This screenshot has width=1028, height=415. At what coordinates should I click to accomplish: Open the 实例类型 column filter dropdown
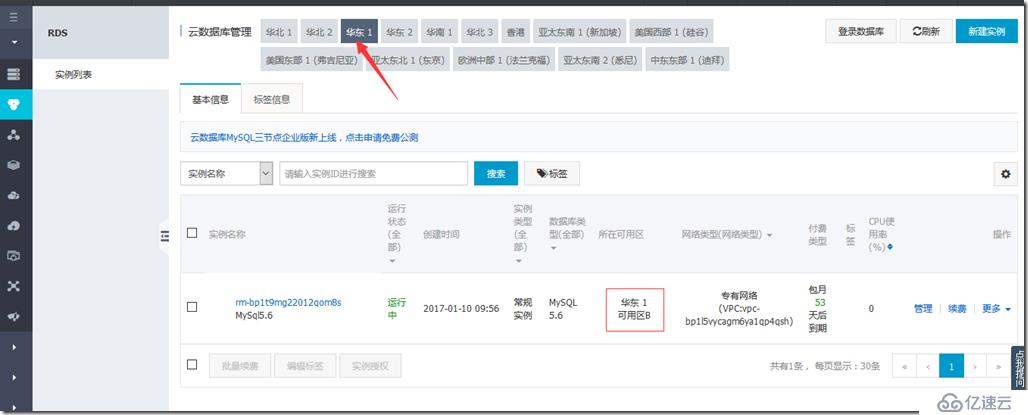click(518, 261)
